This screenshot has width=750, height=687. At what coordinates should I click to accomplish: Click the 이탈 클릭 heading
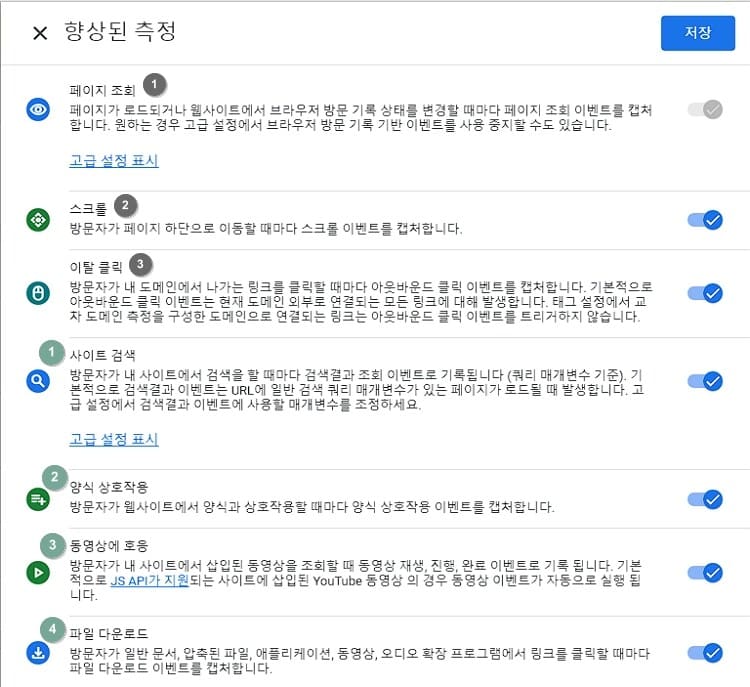point(96,267)
